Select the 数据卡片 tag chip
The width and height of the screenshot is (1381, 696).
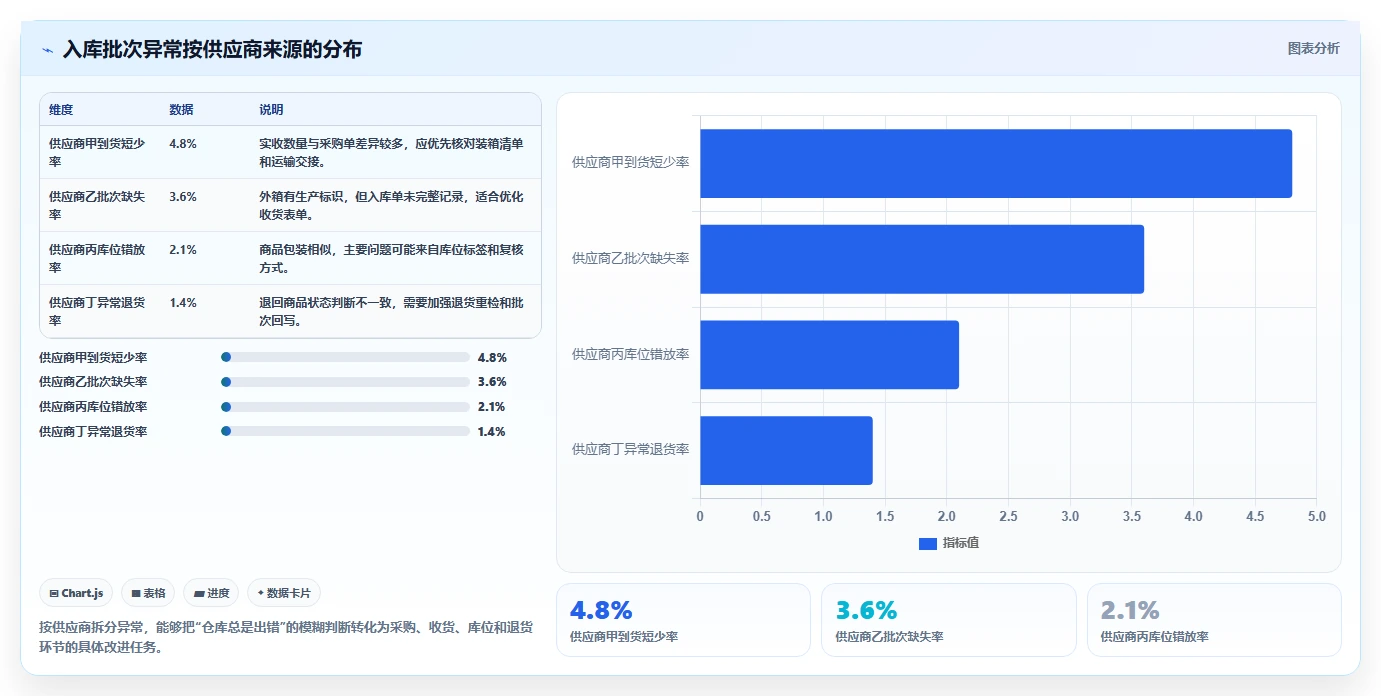tap(284, 593)
